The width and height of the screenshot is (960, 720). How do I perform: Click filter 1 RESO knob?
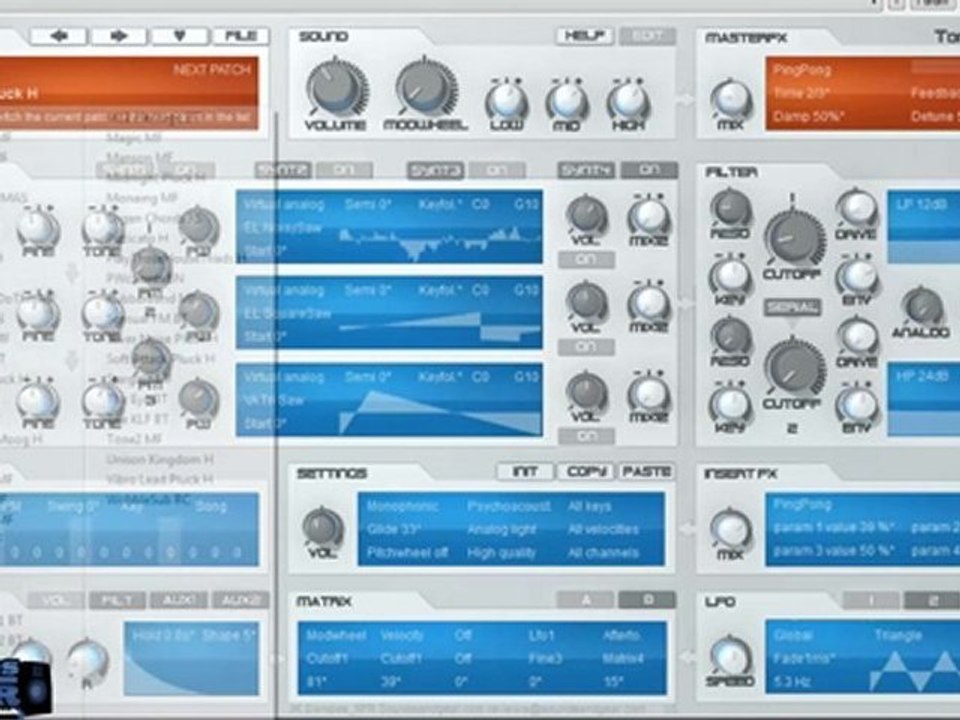click(730, 209)
